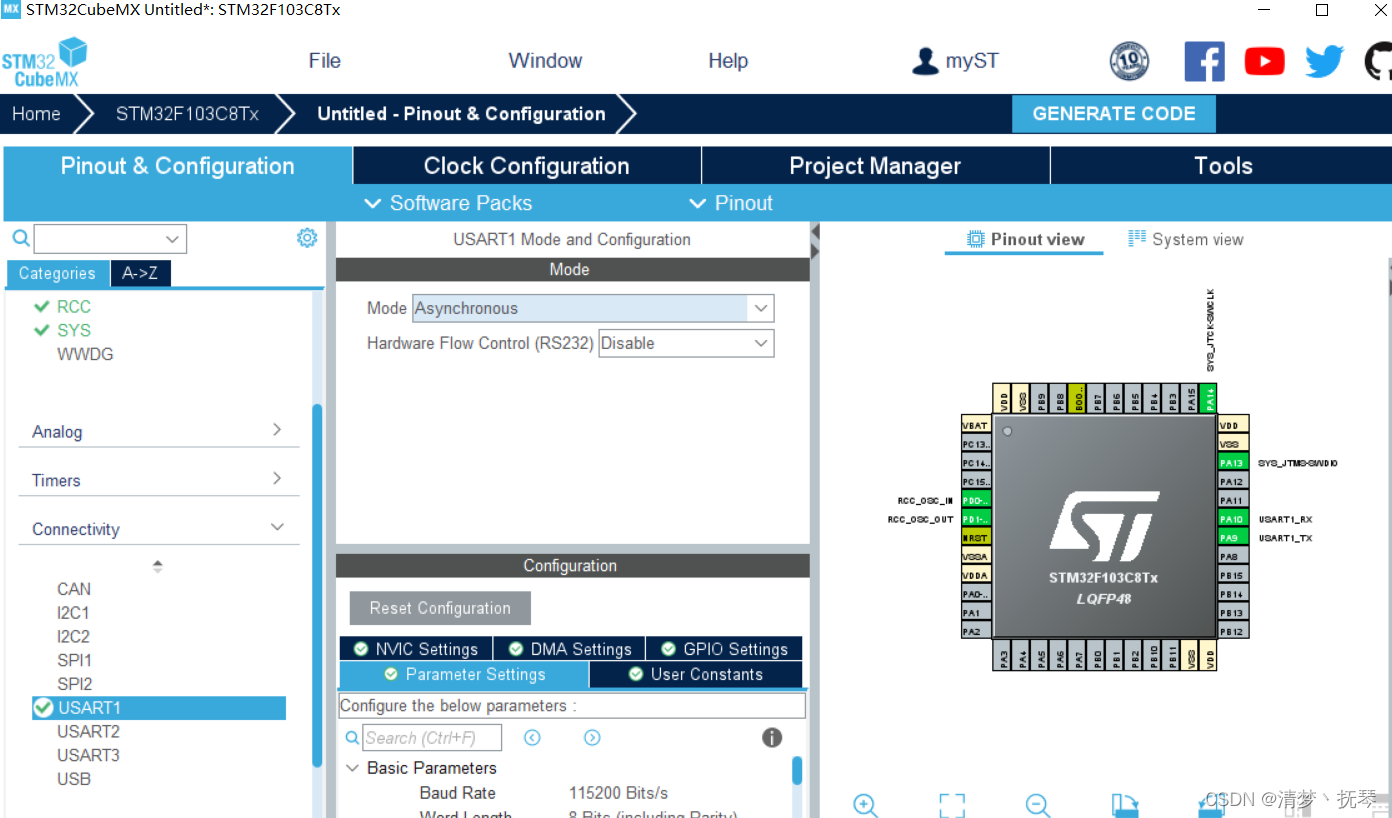Viewport: 1392px width, 818px height.
Task: Rotate chip clockwise icon
Action: (x=1125, y=805)
